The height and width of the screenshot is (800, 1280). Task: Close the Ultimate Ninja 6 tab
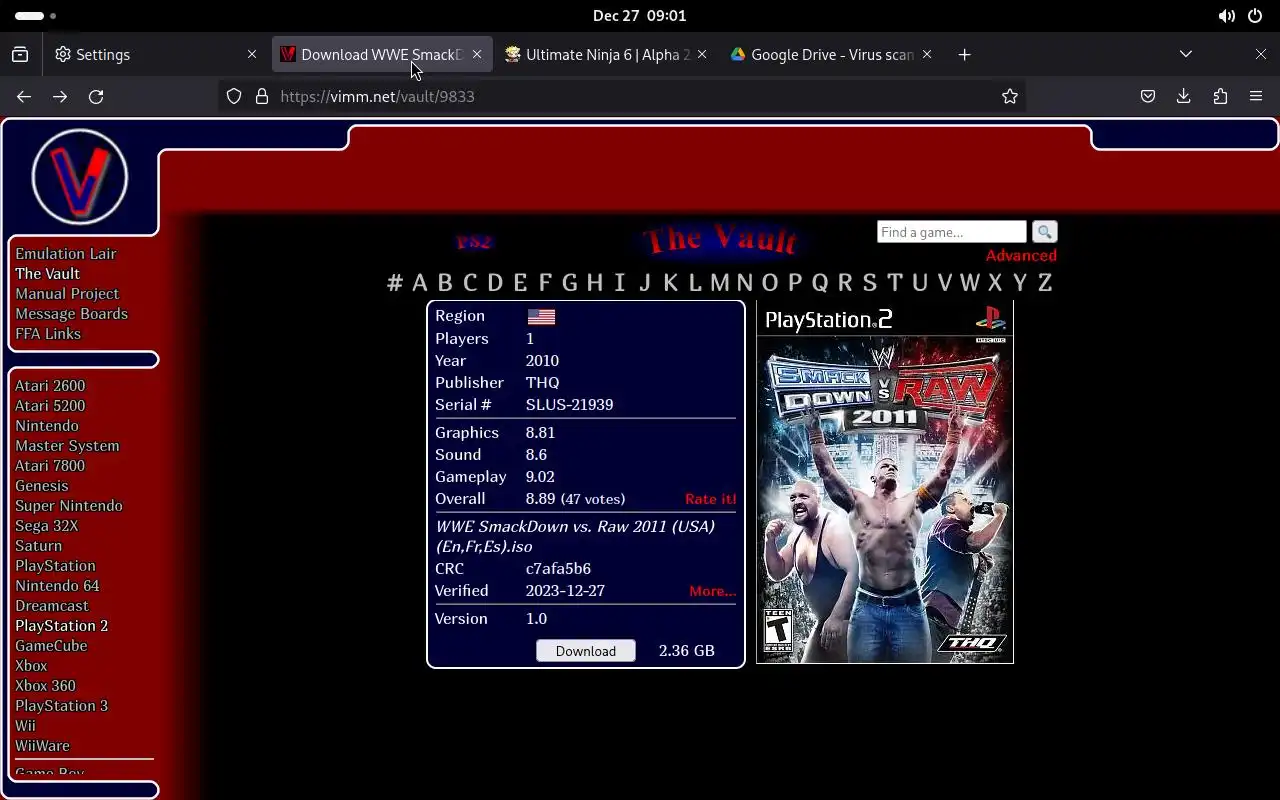click(x=702, y=54)
